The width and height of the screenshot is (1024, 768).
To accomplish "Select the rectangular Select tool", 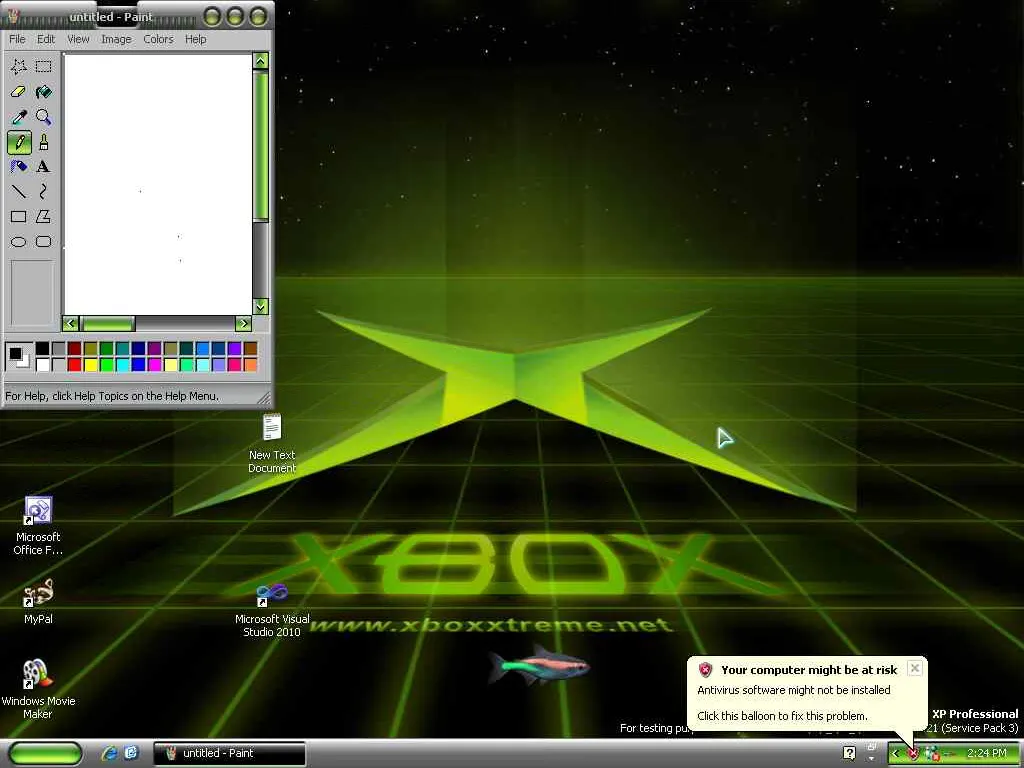I will tap(44, 66).
